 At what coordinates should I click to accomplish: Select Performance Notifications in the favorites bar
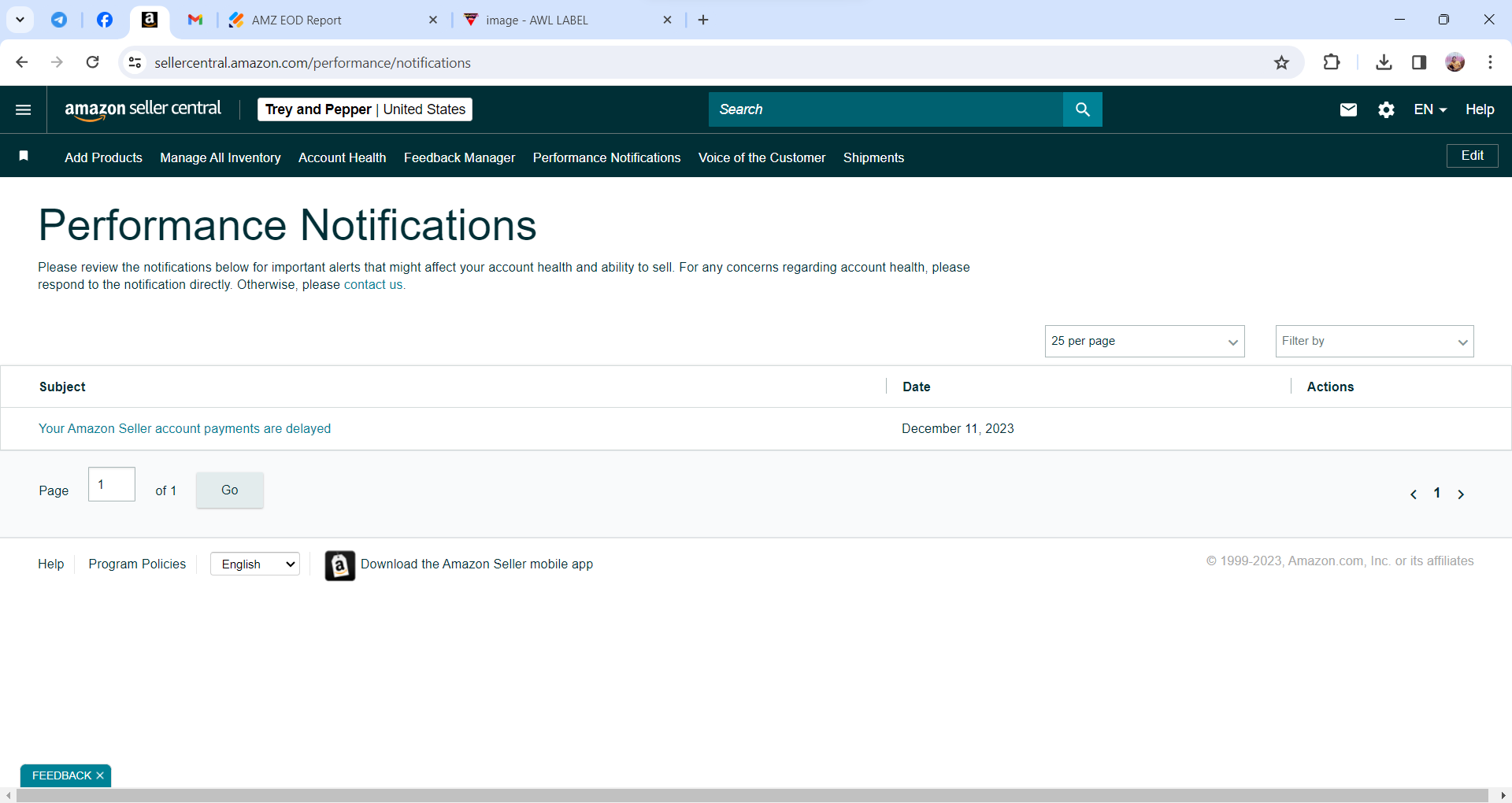click(x=607, y=157)
